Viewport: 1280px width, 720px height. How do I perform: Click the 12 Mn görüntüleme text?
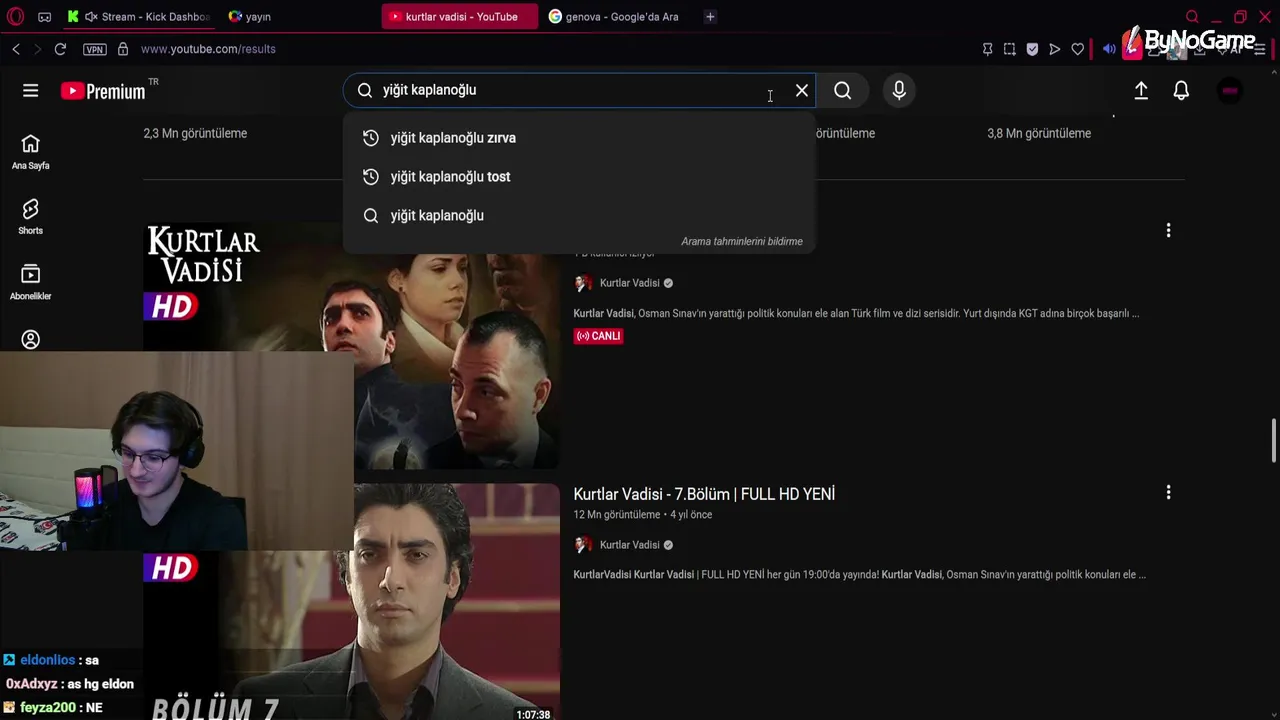point(617,515)
